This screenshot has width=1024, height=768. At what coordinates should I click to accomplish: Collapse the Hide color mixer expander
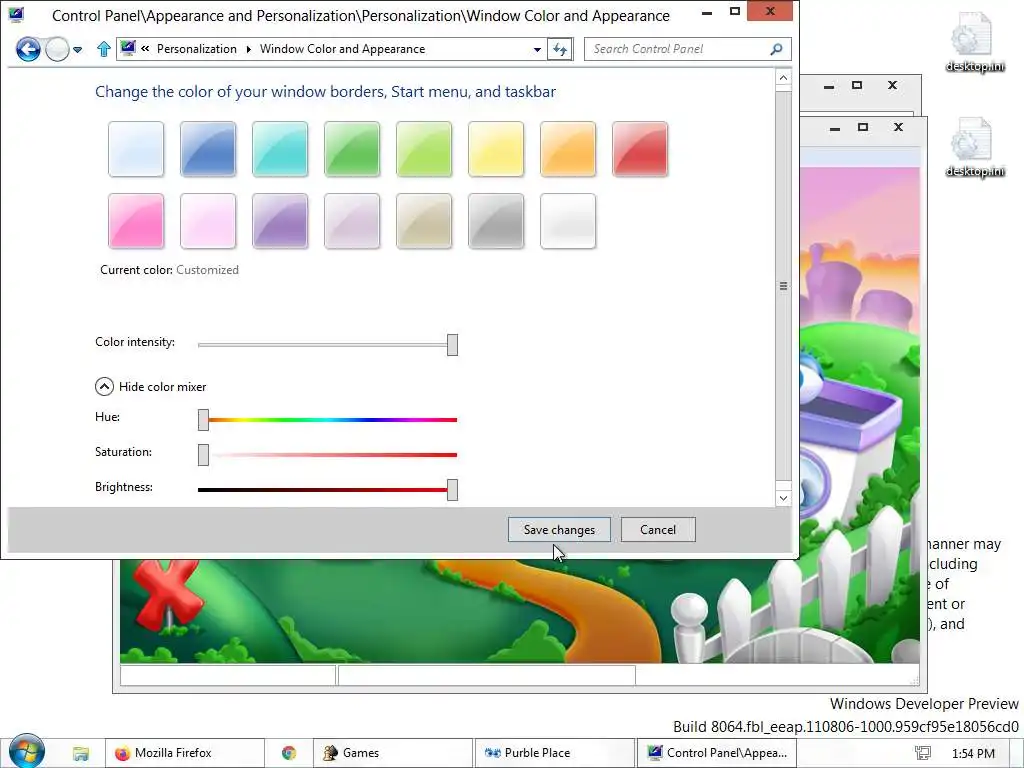click(x=104, y=387)
